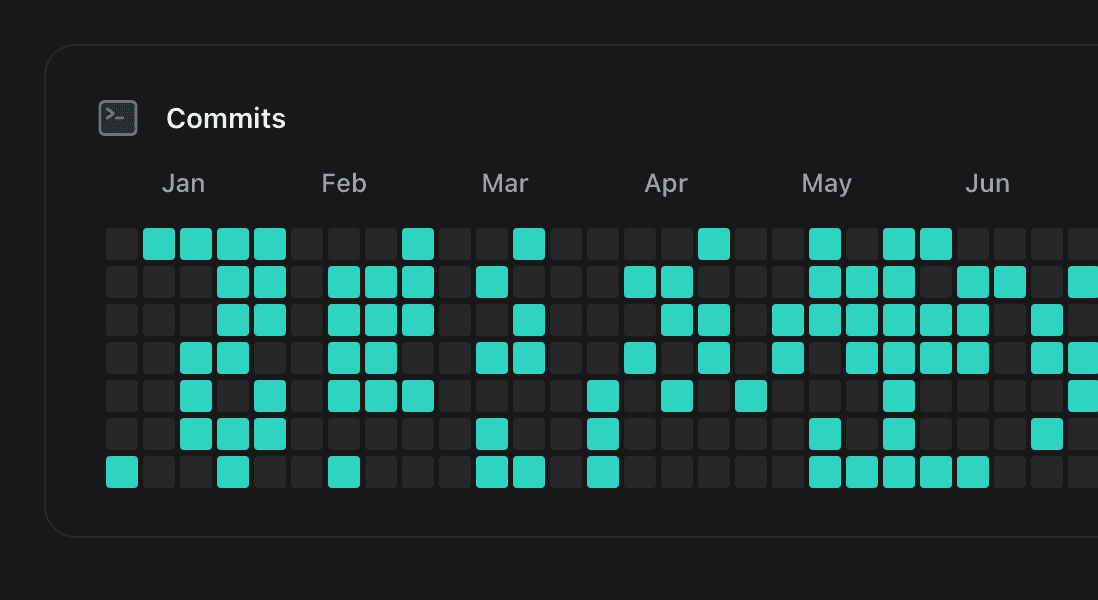Select the Feb column header
The image size is (1098, 600).
pyautogui.click(x=343, y=183)
